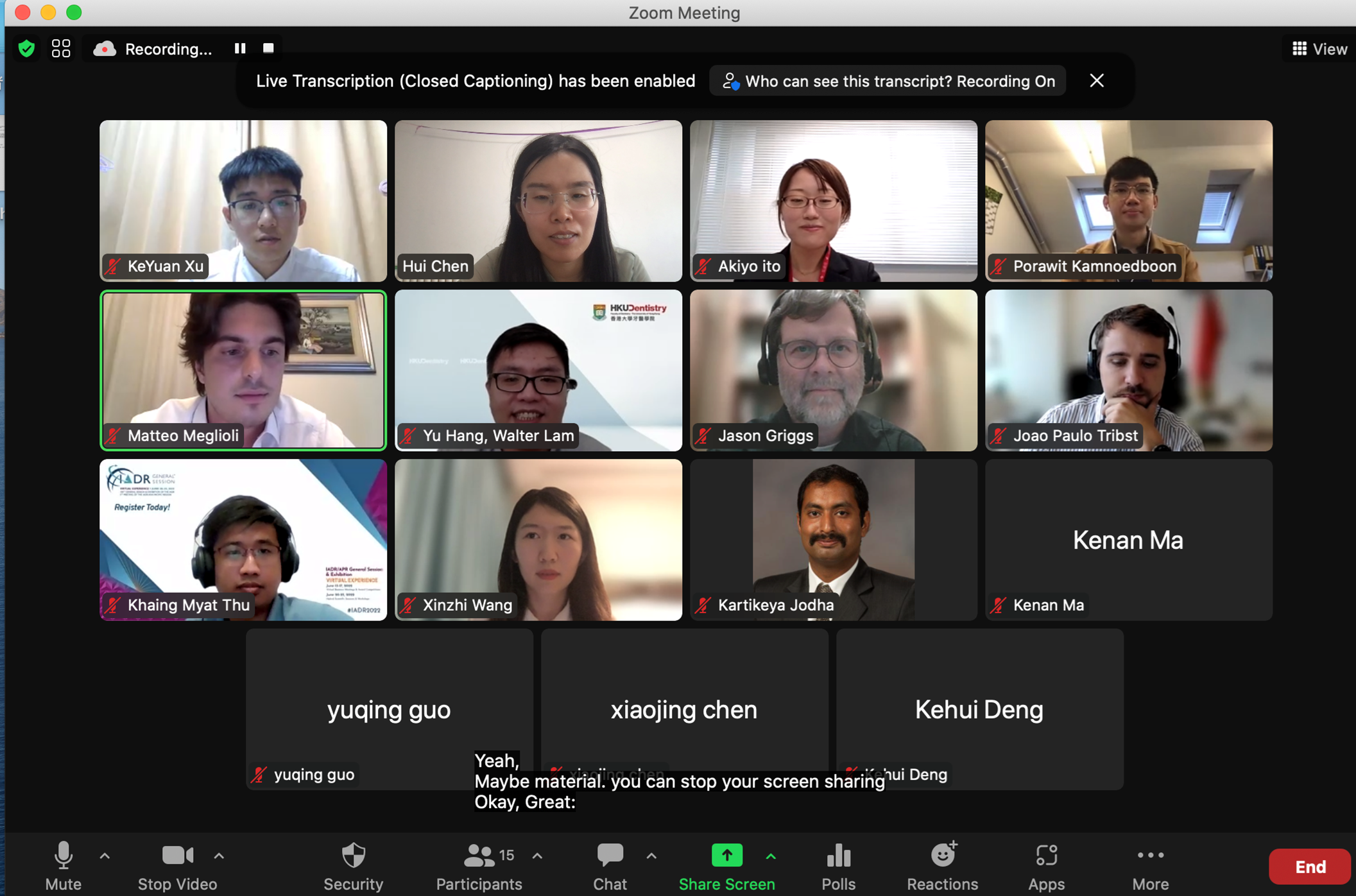This screenshot has height=896, width=1356.
Task: Click the red End meeting button
Action: tap(1309, 866)
